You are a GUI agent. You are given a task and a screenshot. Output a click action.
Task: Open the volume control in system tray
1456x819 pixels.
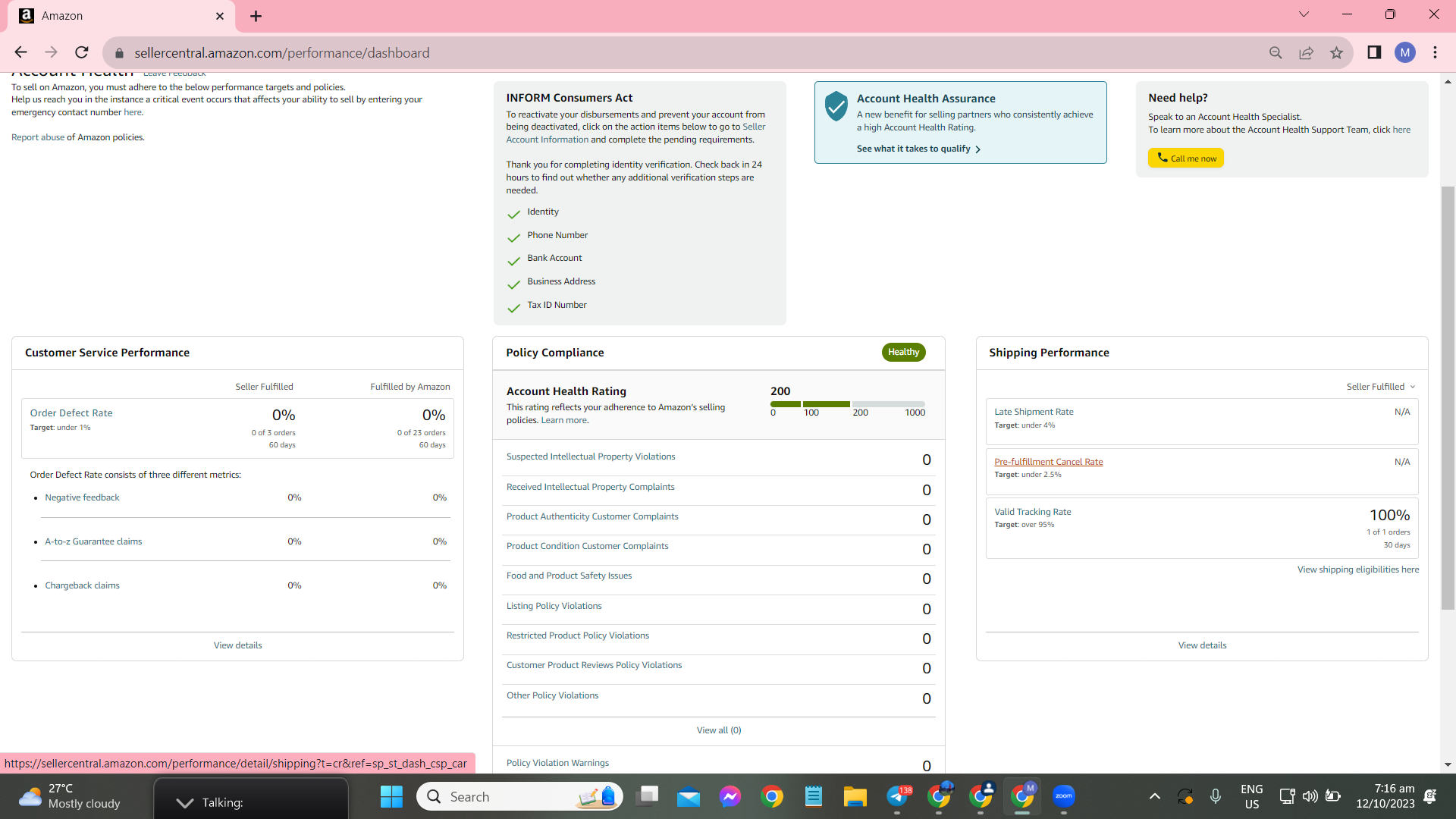tap(1310, 796)
